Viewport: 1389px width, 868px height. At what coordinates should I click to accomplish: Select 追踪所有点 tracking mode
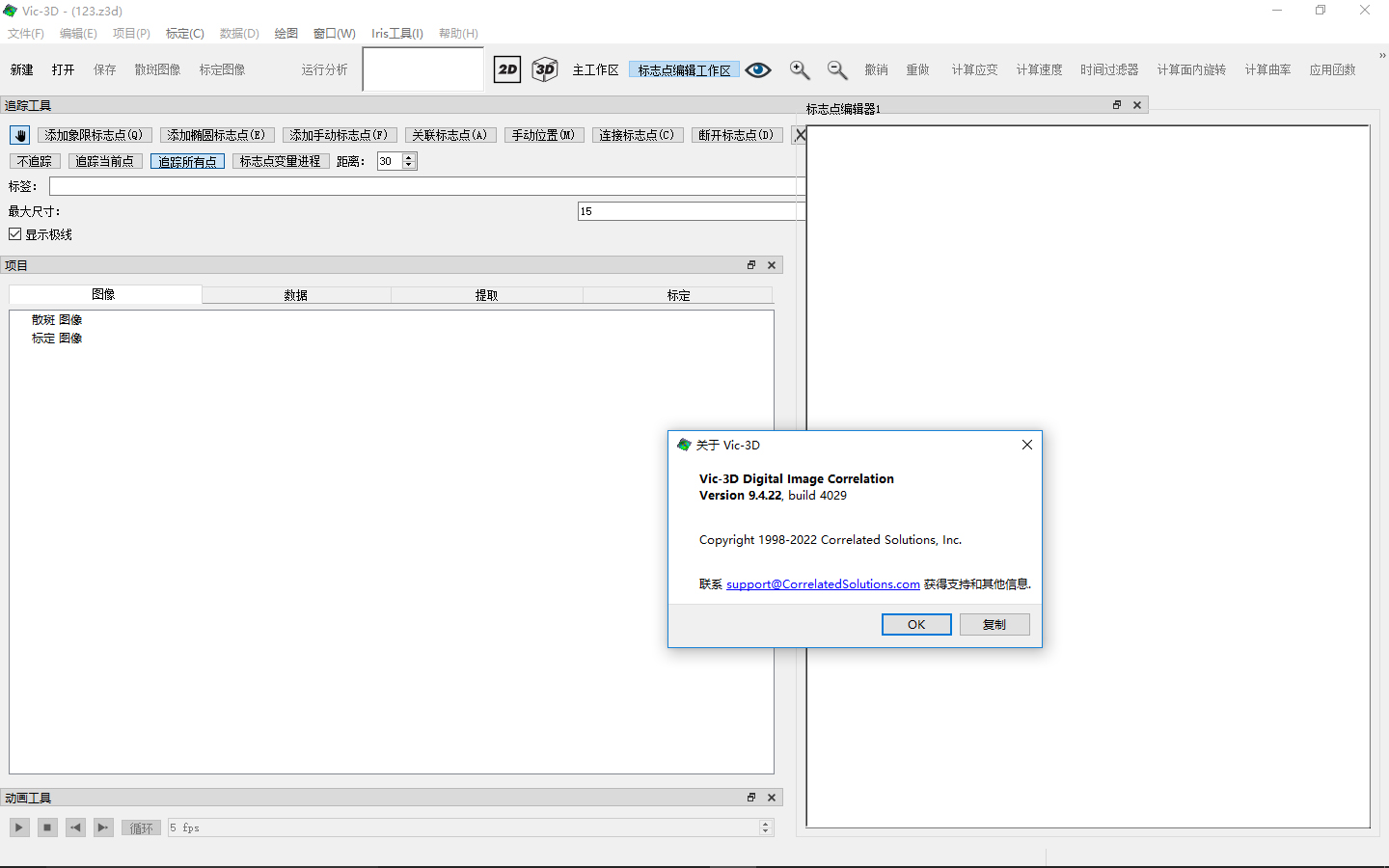pos(188,161)
